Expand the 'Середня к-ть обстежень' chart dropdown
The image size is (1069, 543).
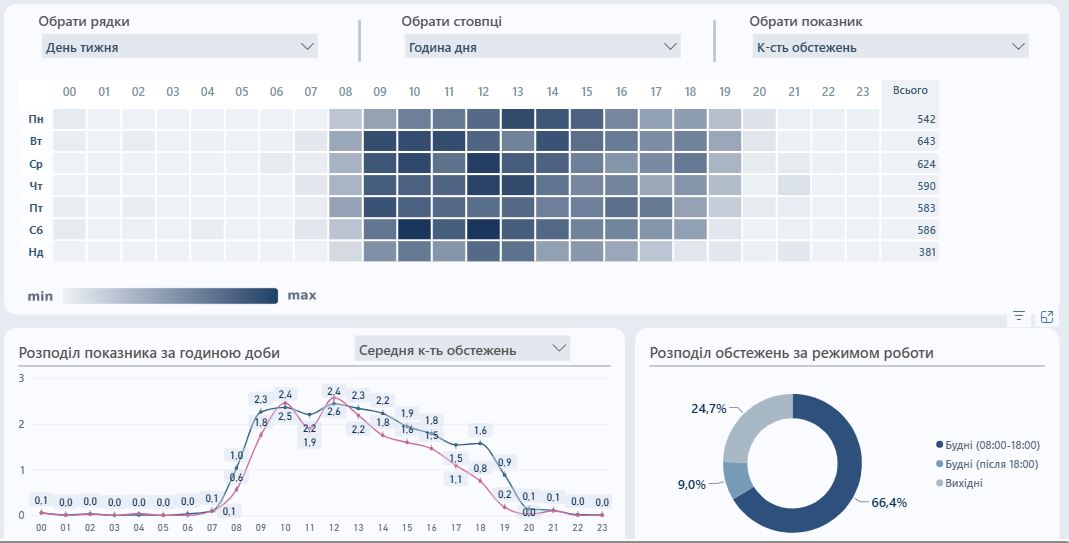pyautogui.click(x=462, y=349)
